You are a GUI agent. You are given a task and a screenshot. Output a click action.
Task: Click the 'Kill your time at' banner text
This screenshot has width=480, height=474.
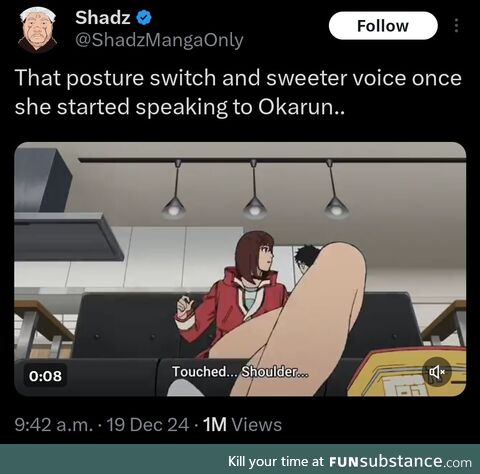point(276,462)
